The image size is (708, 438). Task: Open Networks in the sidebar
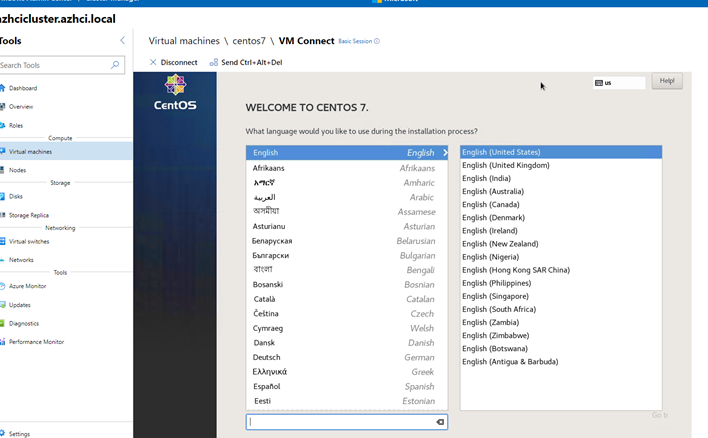click(x=21, y=260)
